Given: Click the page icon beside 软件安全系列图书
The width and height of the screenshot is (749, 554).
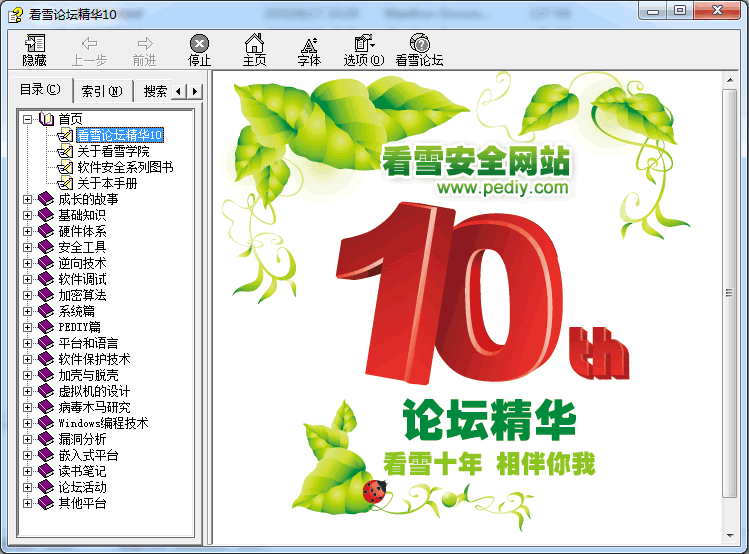Looking at the screenshot, I should [65, 167].
